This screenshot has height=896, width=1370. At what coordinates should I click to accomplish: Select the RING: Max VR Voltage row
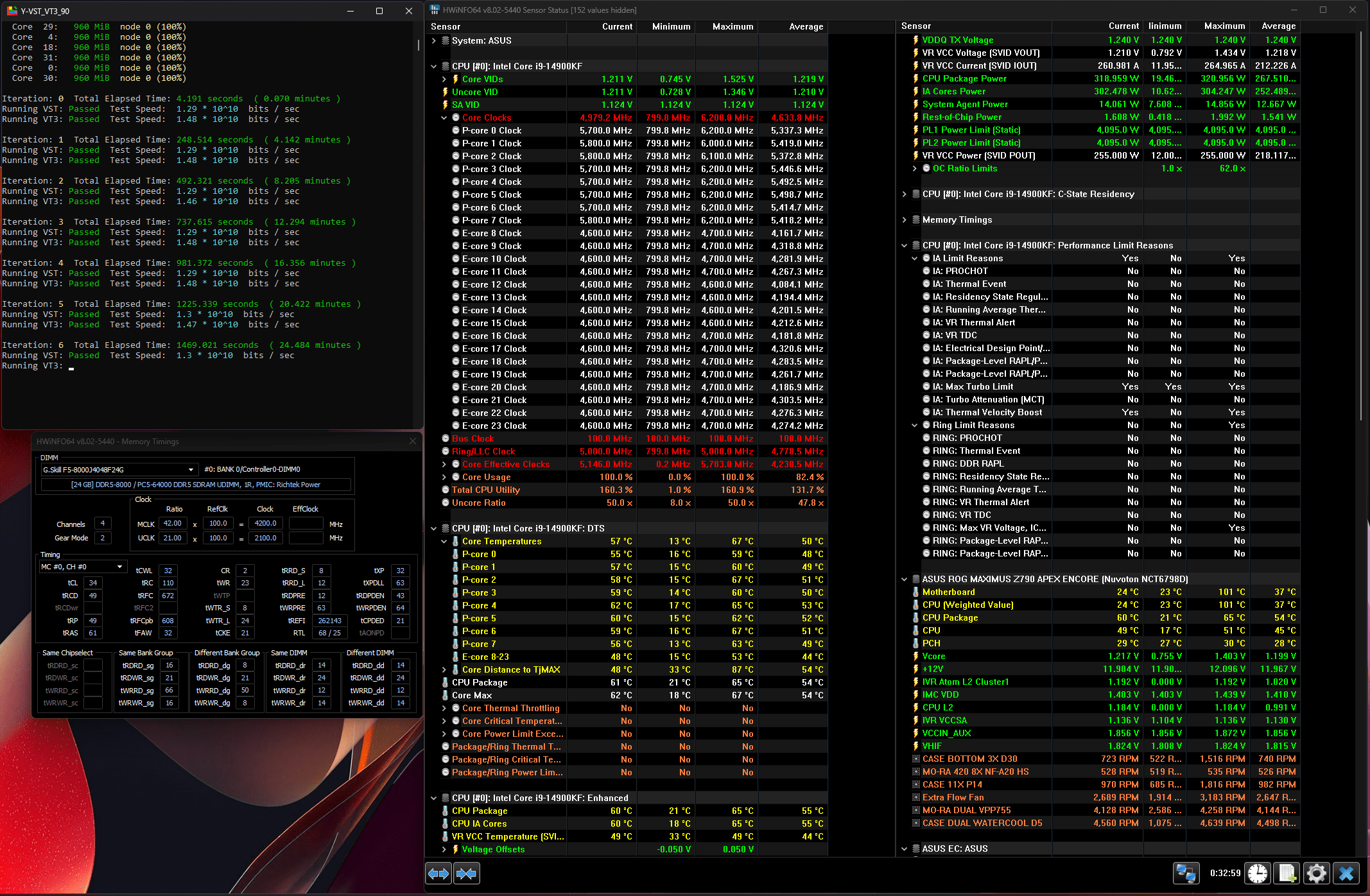click(1099, 528)
